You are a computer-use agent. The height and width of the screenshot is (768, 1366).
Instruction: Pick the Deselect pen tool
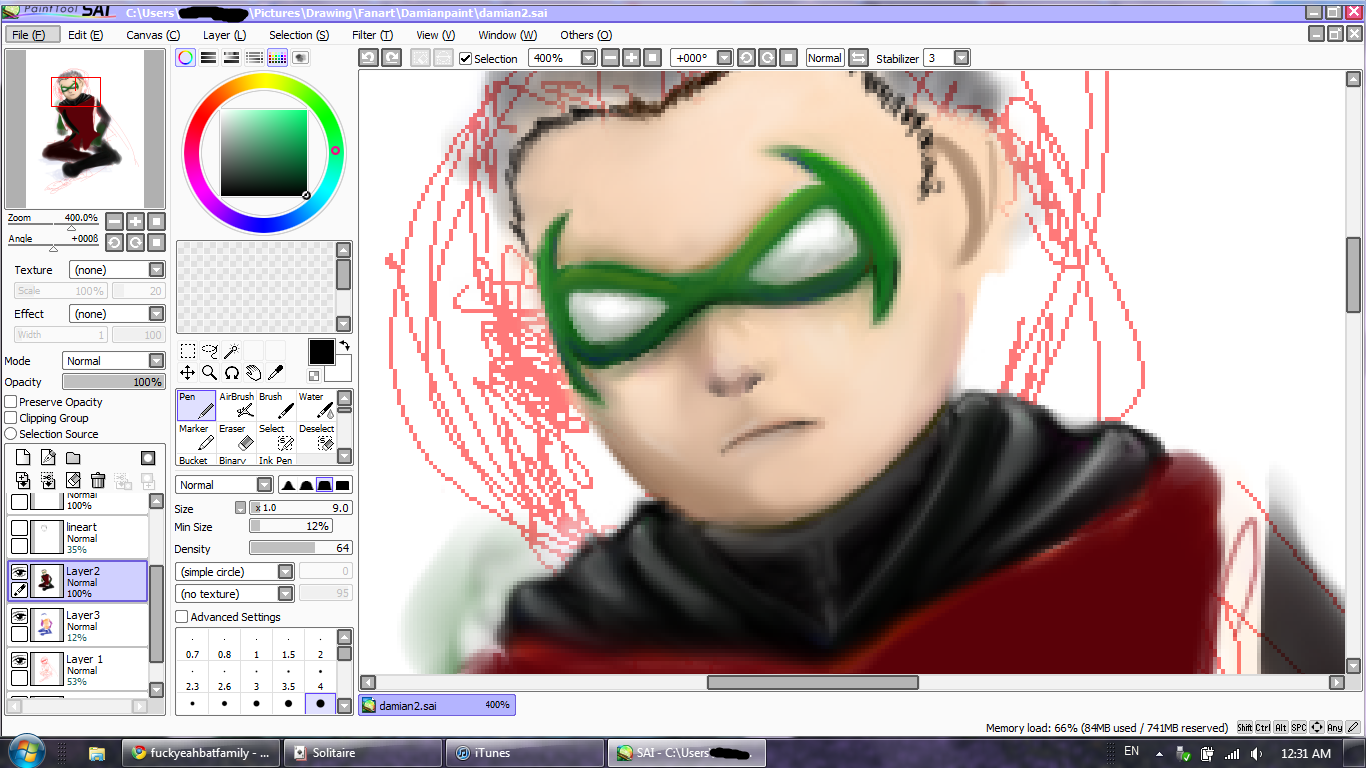[x=316, y=437]
